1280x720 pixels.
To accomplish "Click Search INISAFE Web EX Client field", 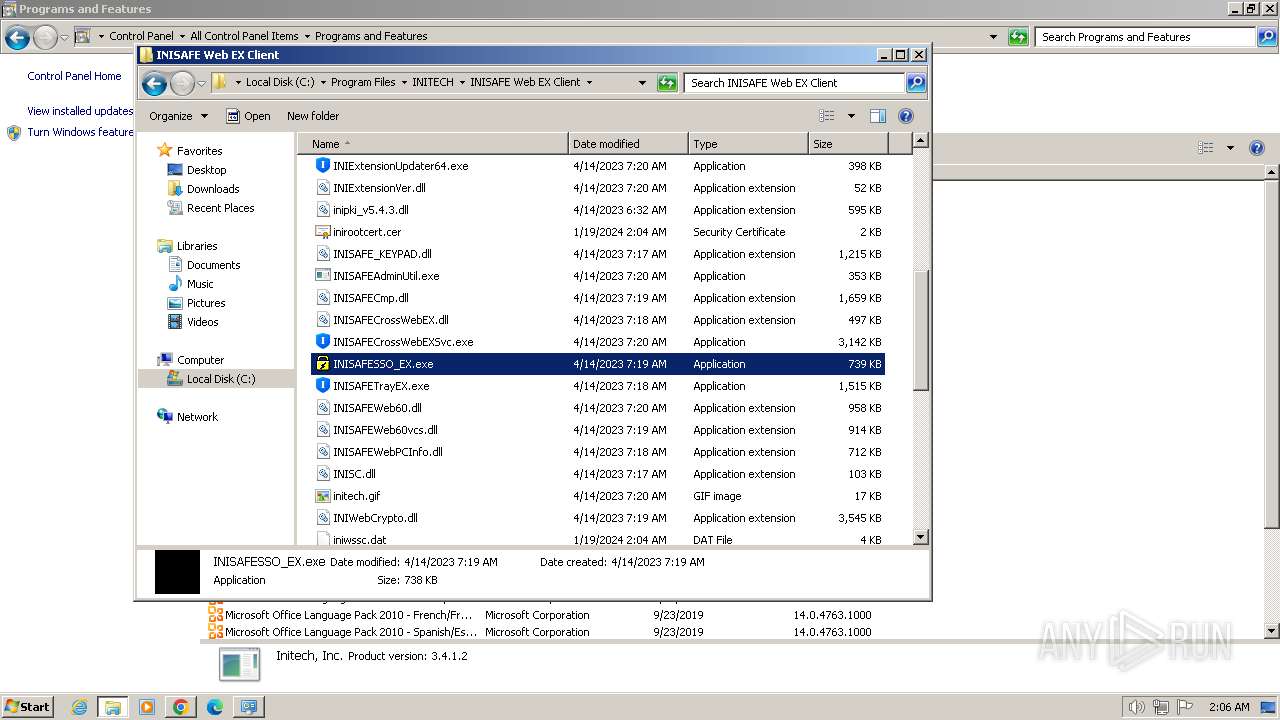I will pyautogui.click(x=795, y=83).
